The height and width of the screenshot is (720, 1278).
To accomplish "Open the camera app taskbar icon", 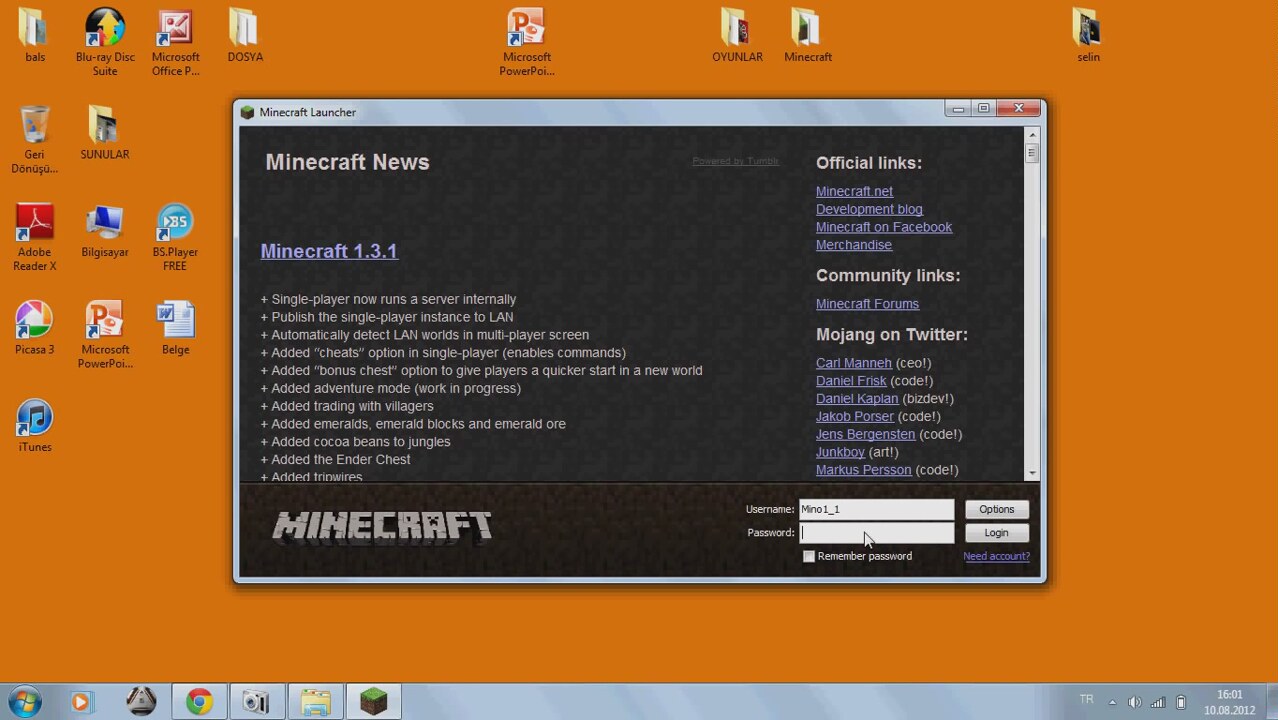I will [257, 702].
